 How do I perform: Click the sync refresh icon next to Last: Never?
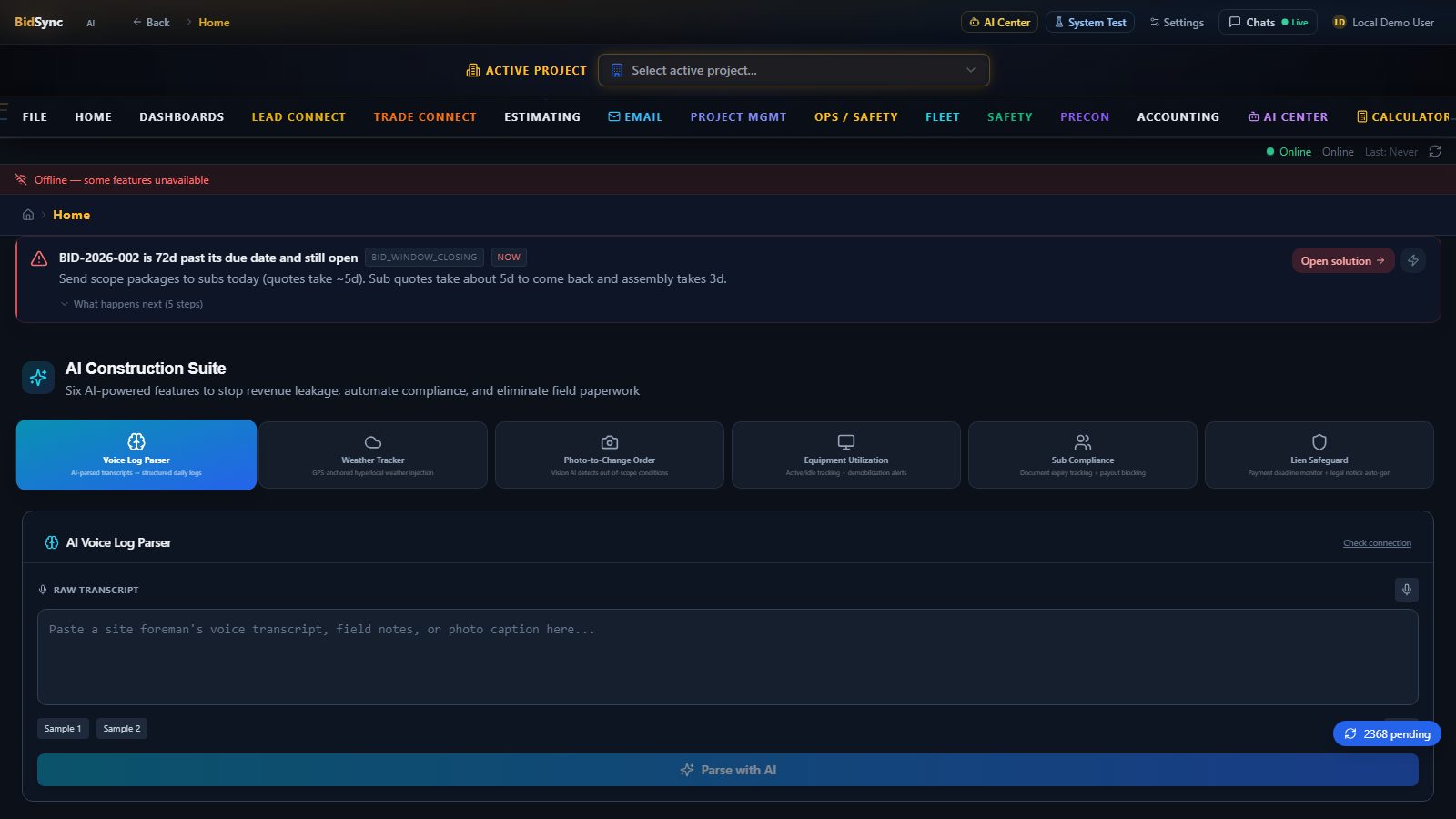(1435, 151)
